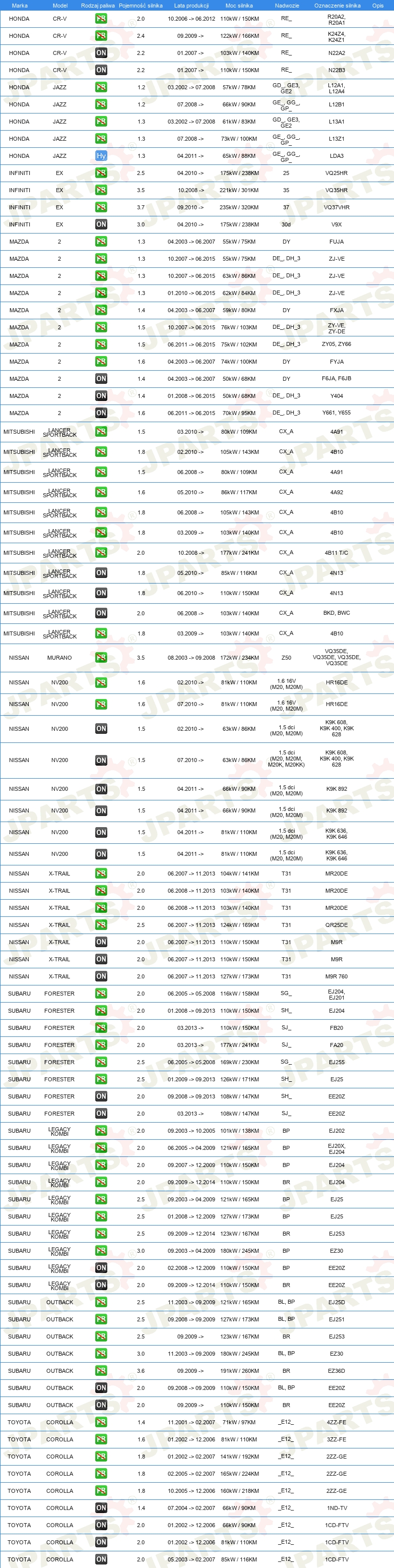Select power cell 221kW / 301KM

(x=239, y=191)
